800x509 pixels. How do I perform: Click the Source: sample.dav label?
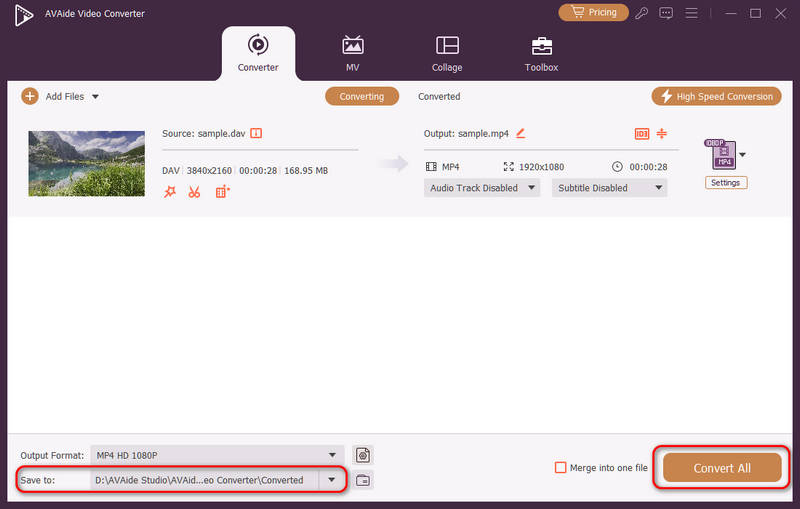(x=204, y=133)
